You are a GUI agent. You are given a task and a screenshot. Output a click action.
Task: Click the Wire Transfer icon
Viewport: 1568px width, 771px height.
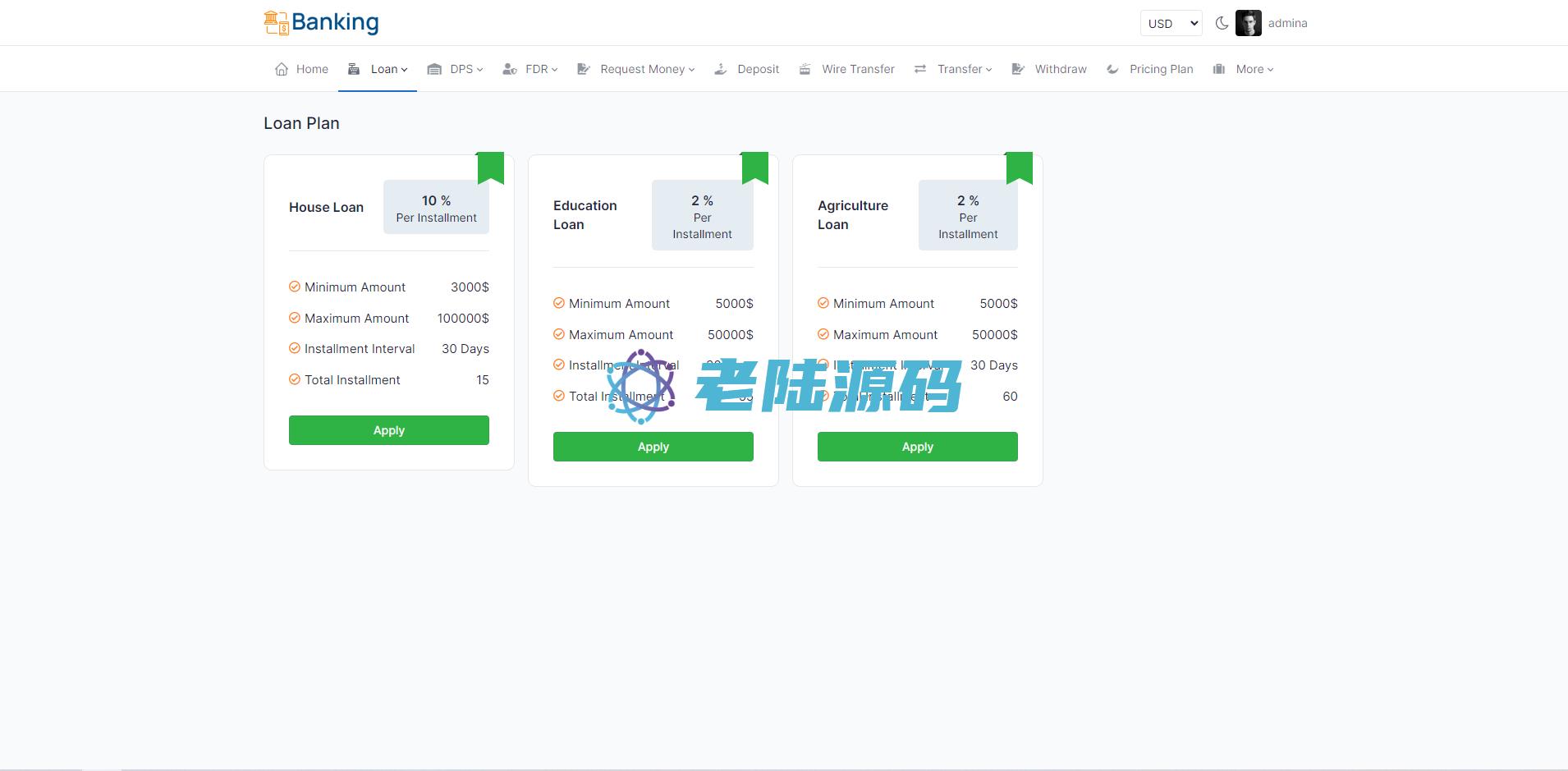pos(805,69)
